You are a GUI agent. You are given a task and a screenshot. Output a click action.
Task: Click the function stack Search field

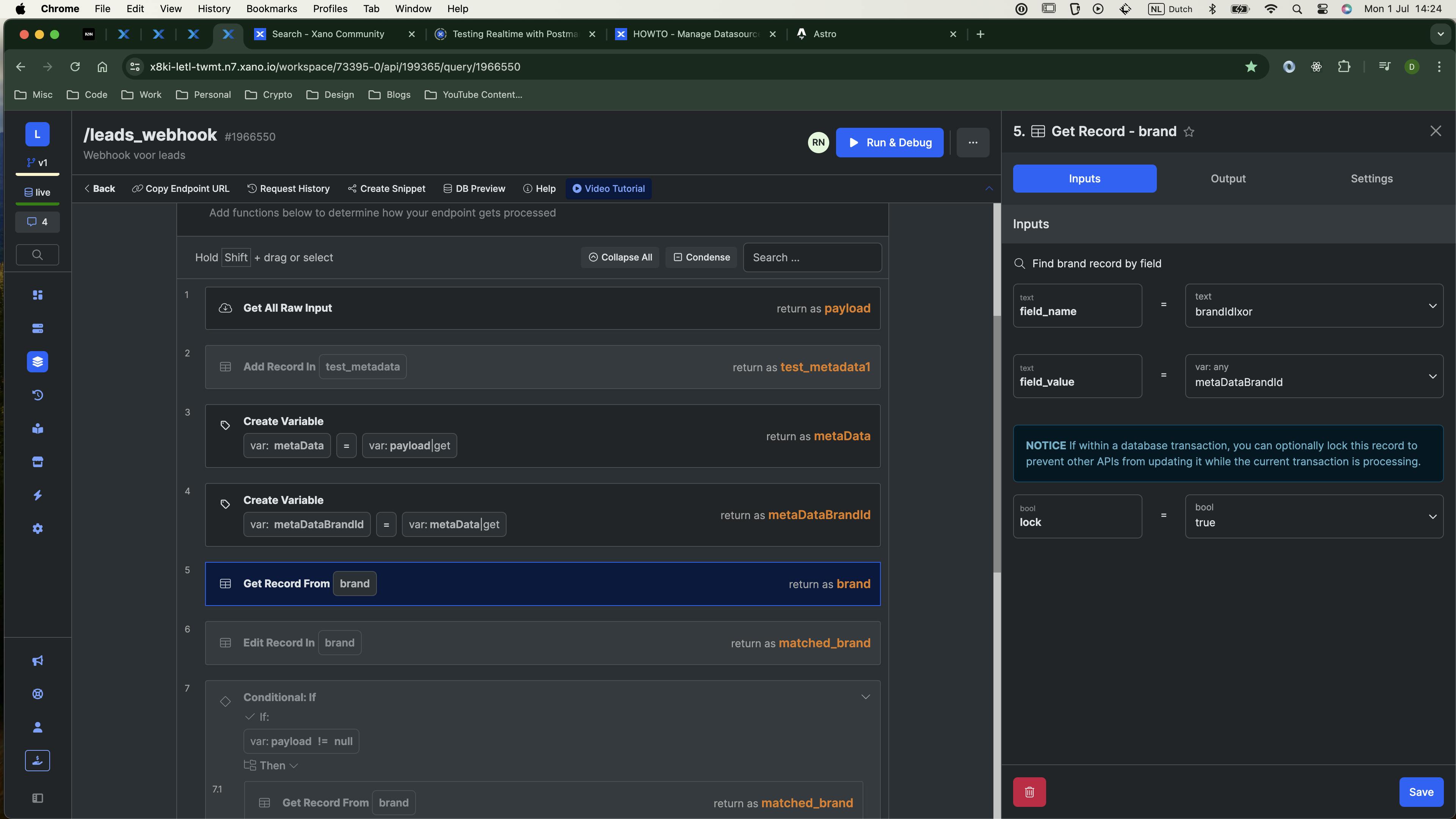(812, 257)
